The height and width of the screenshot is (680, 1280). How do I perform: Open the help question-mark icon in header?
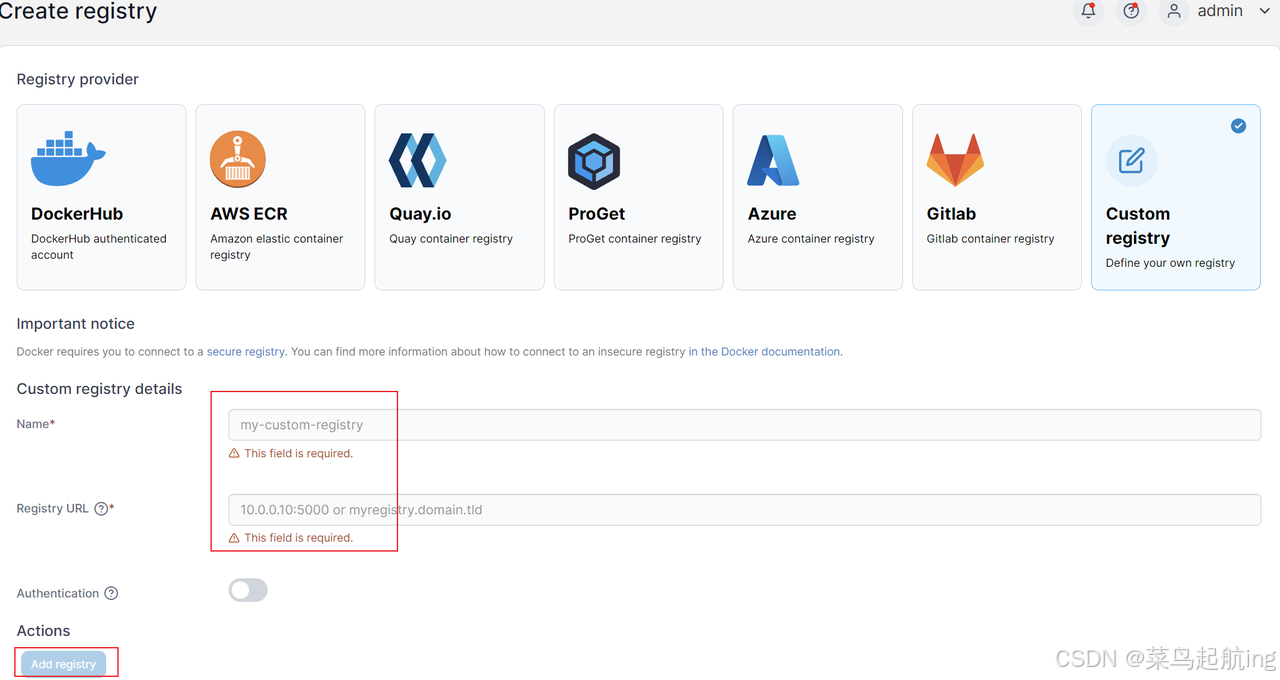1131,11
